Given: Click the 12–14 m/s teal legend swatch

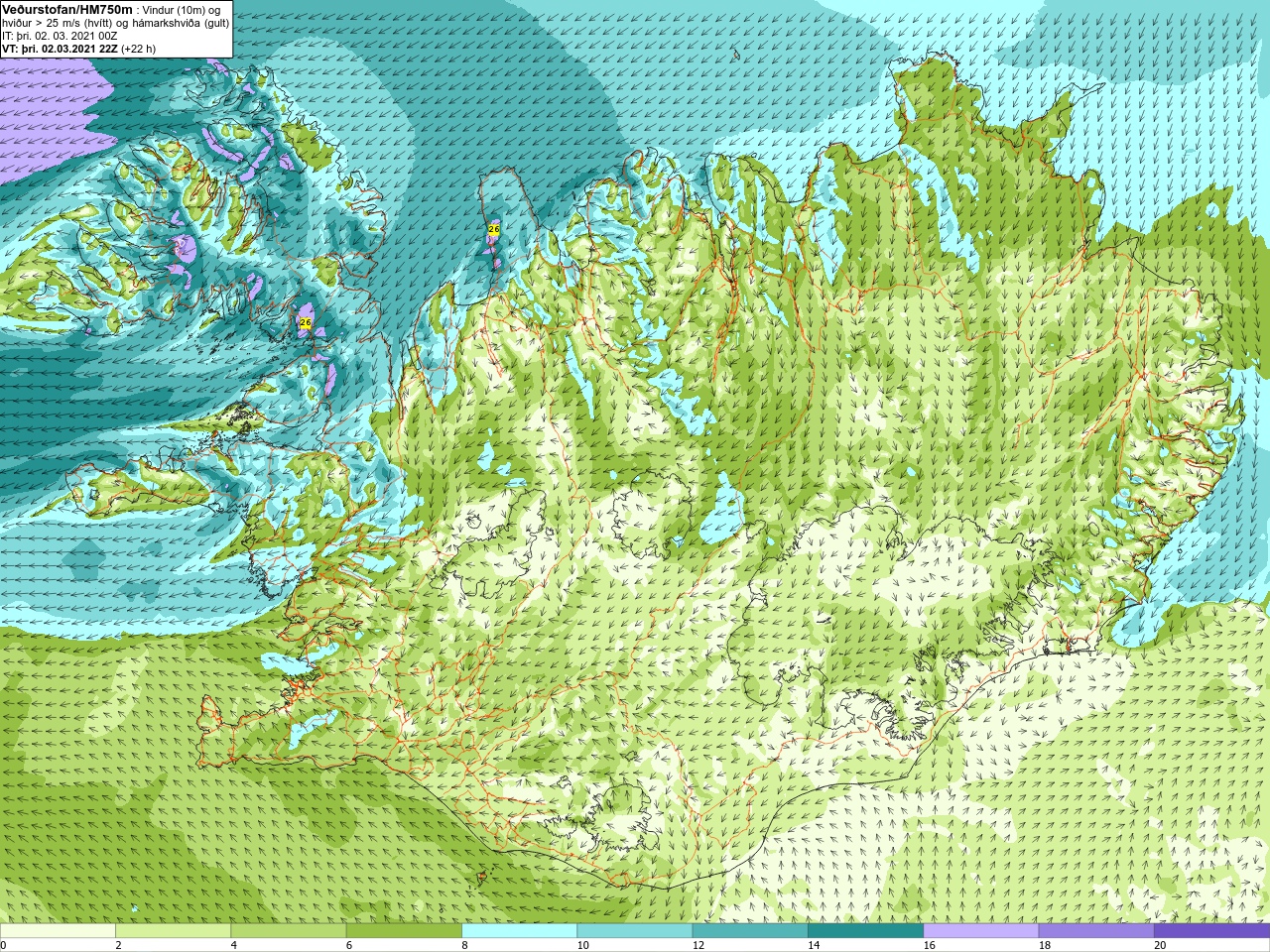Looking at the screenshot, I should point(750,931).
